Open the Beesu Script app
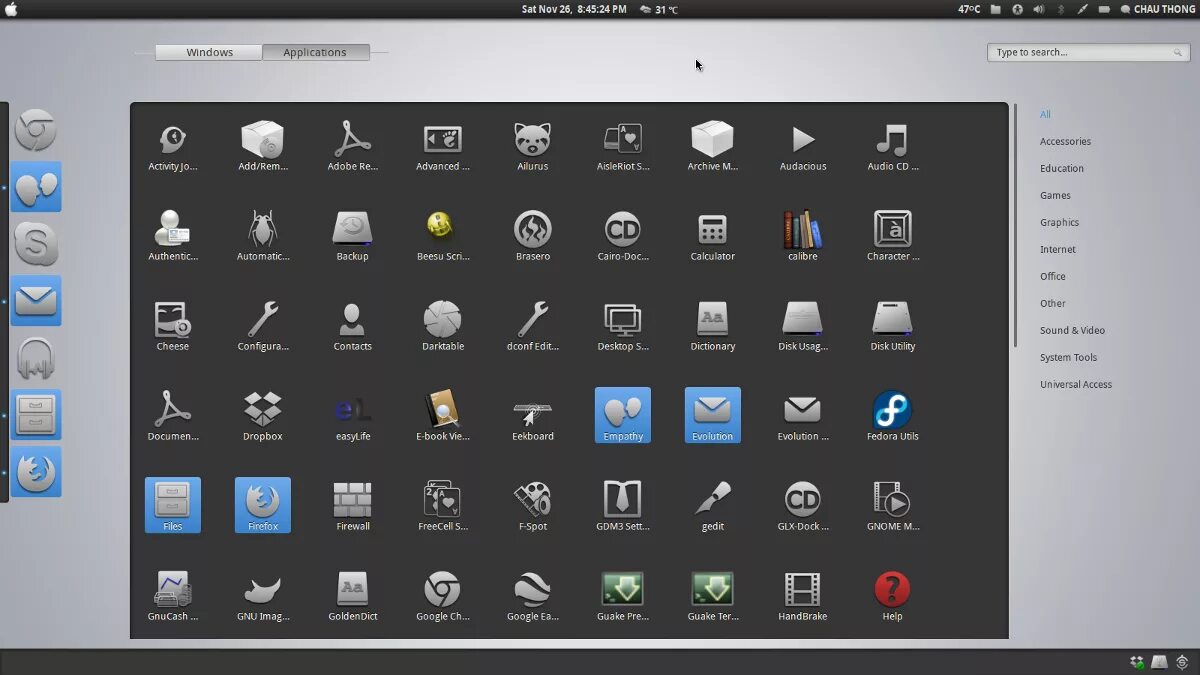 tap(443, 236)
